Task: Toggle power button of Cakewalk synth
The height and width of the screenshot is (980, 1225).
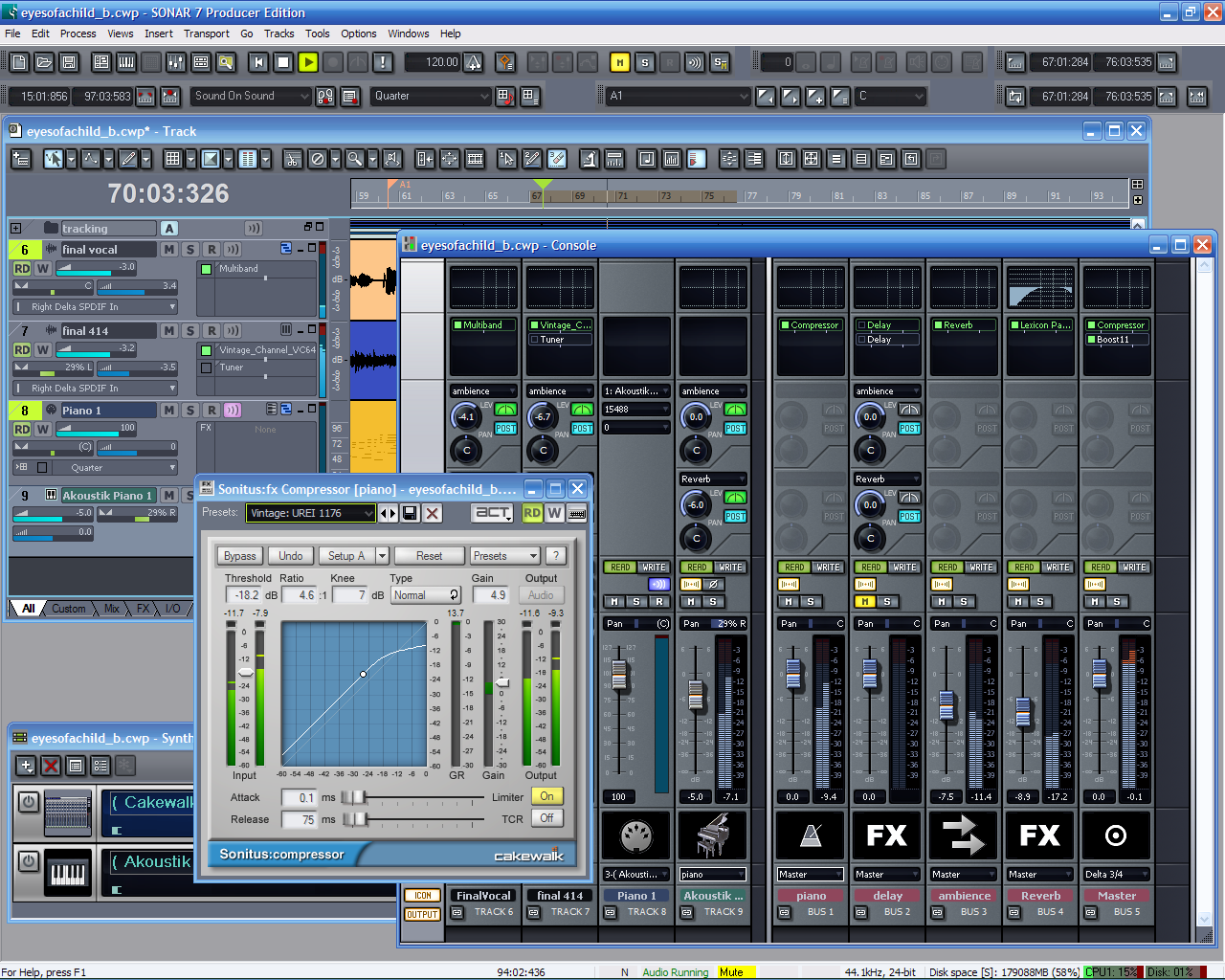Action: (x=29, y=802)
